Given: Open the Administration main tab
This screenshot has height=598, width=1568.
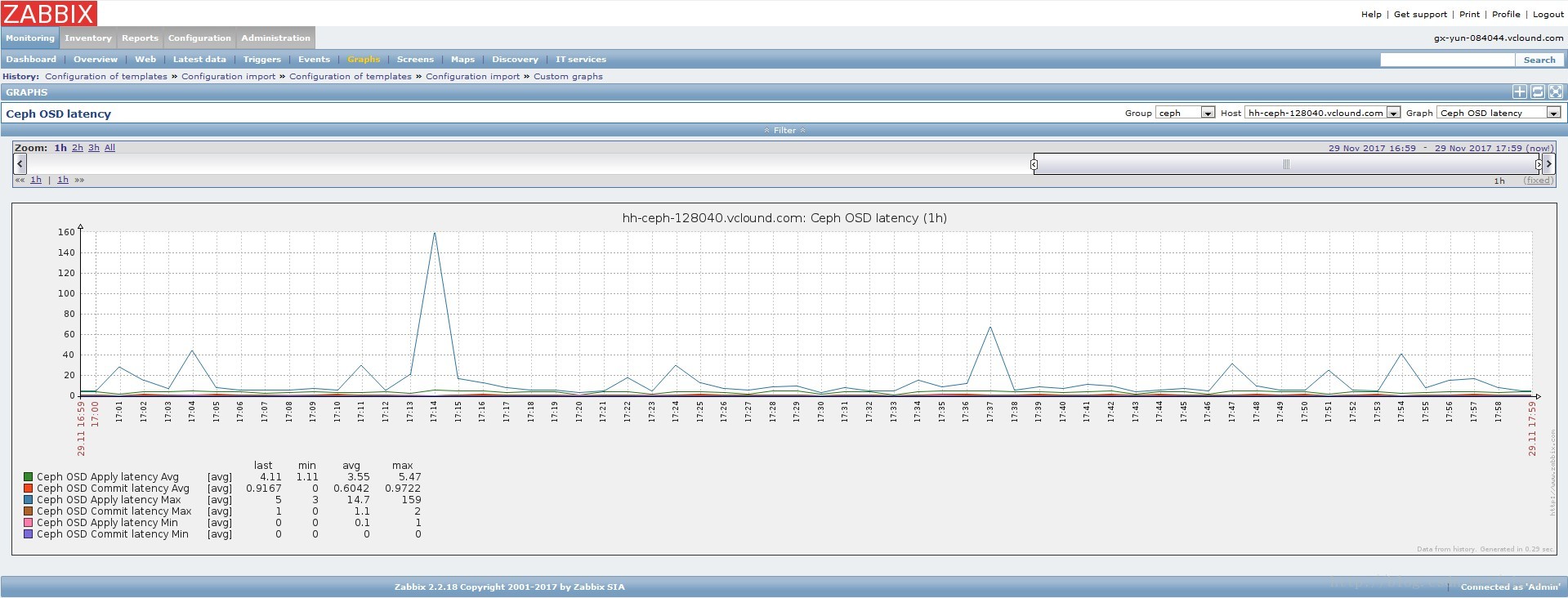Looking at the screenshot, I should pyautogui.click(x=275, y=38).
